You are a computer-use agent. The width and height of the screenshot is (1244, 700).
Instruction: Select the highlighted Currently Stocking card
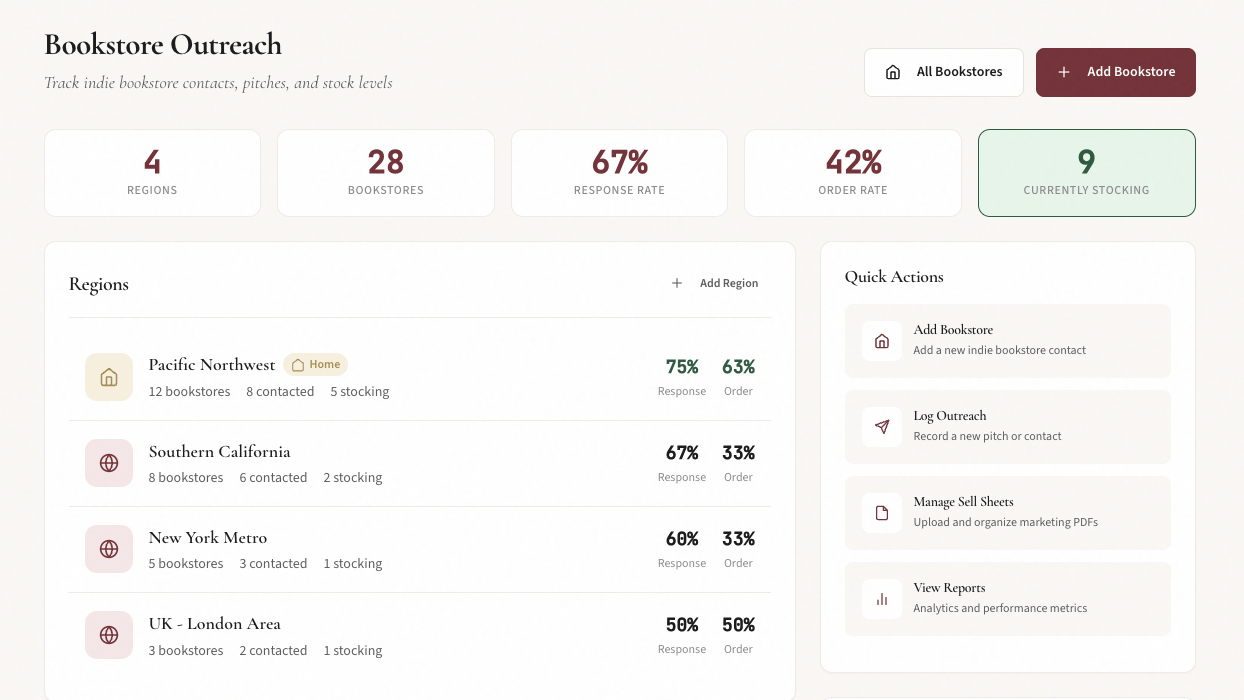point(1086,172)
